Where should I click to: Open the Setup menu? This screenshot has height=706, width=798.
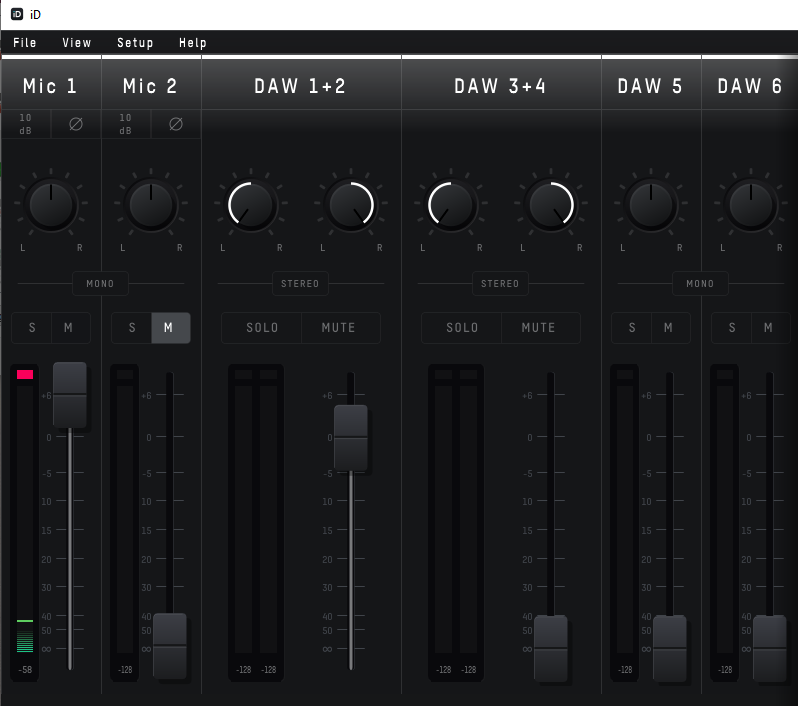click(135, 43)
